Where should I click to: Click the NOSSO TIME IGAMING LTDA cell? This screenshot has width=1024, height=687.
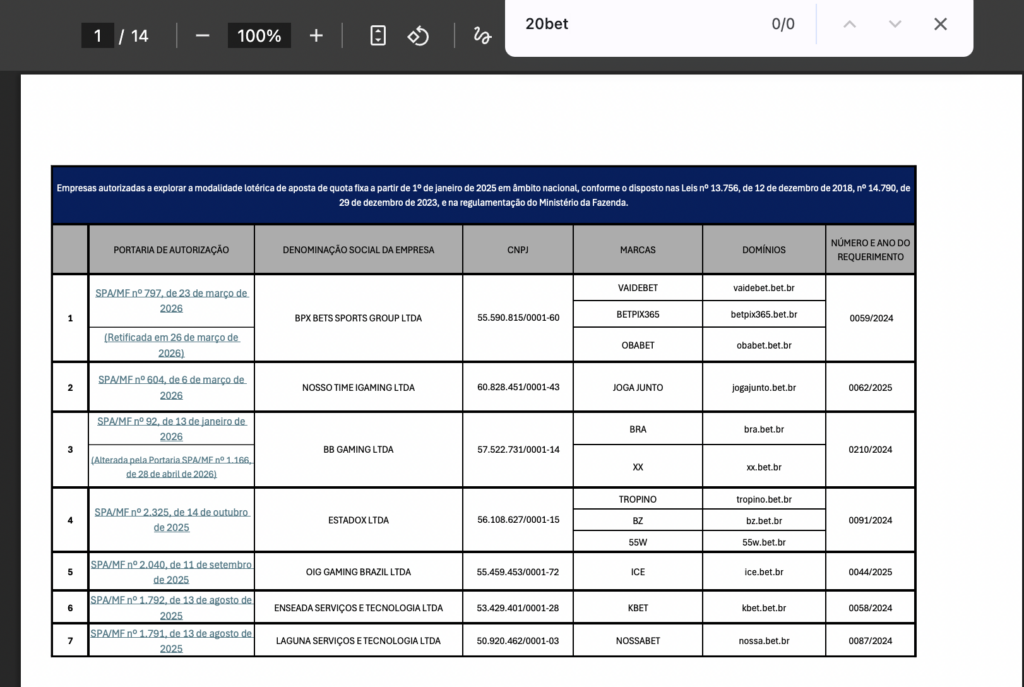(358, 387)
